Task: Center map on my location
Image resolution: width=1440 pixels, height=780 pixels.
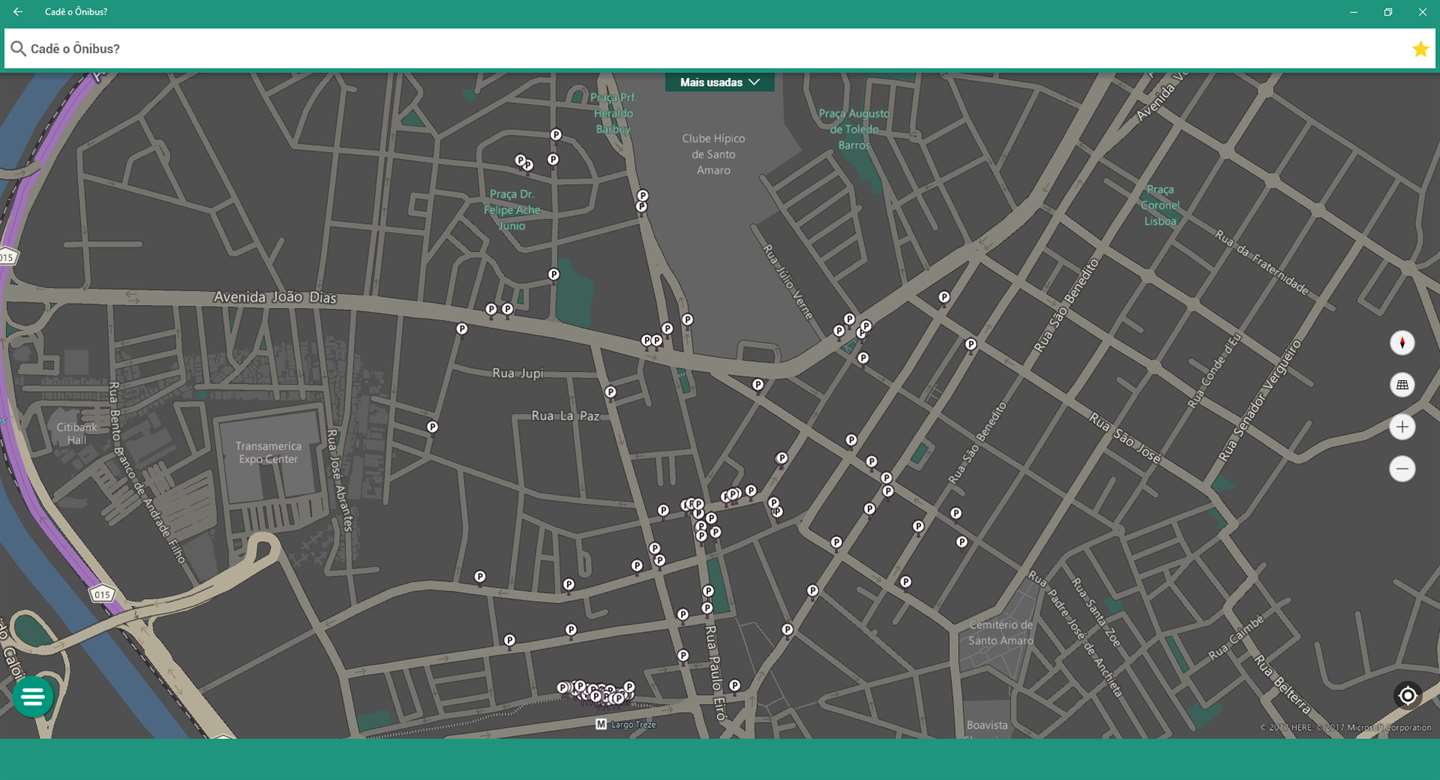Action: pos(1407,695)
